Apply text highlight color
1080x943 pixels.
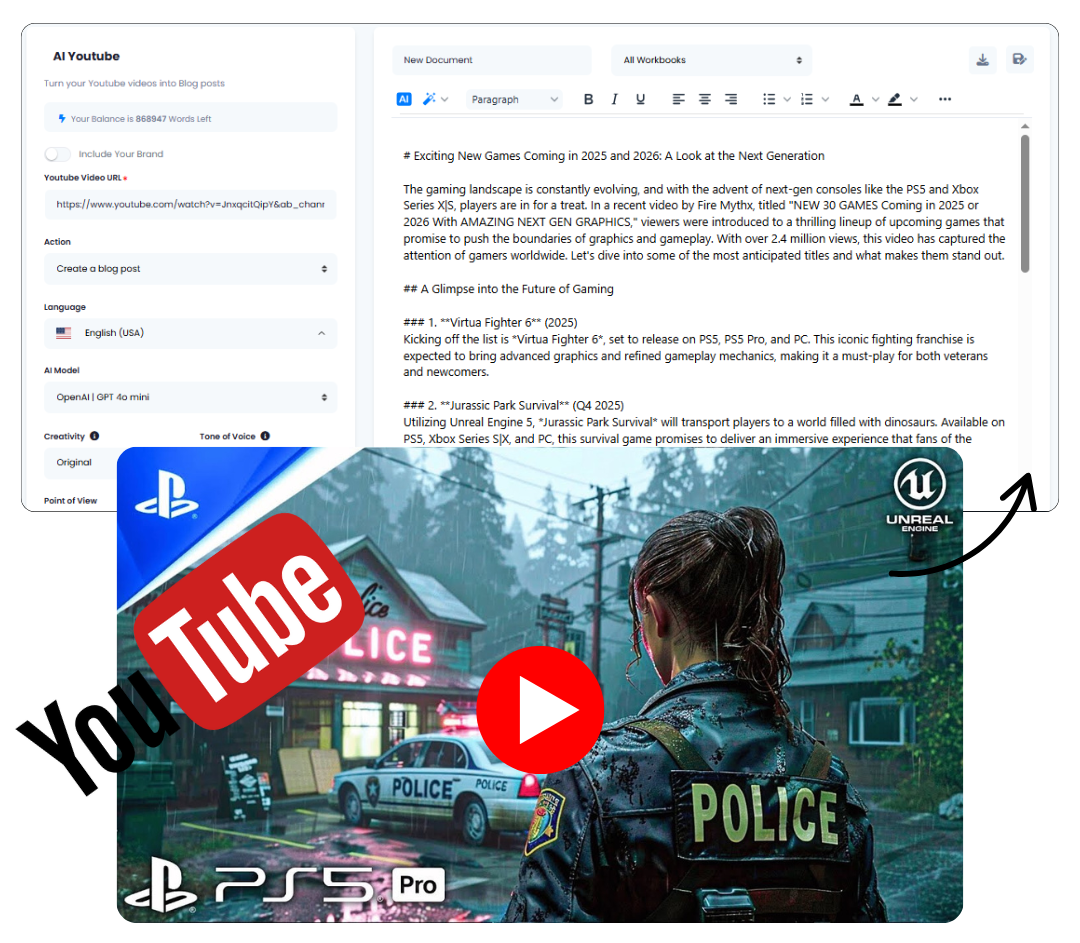(895, 99)
